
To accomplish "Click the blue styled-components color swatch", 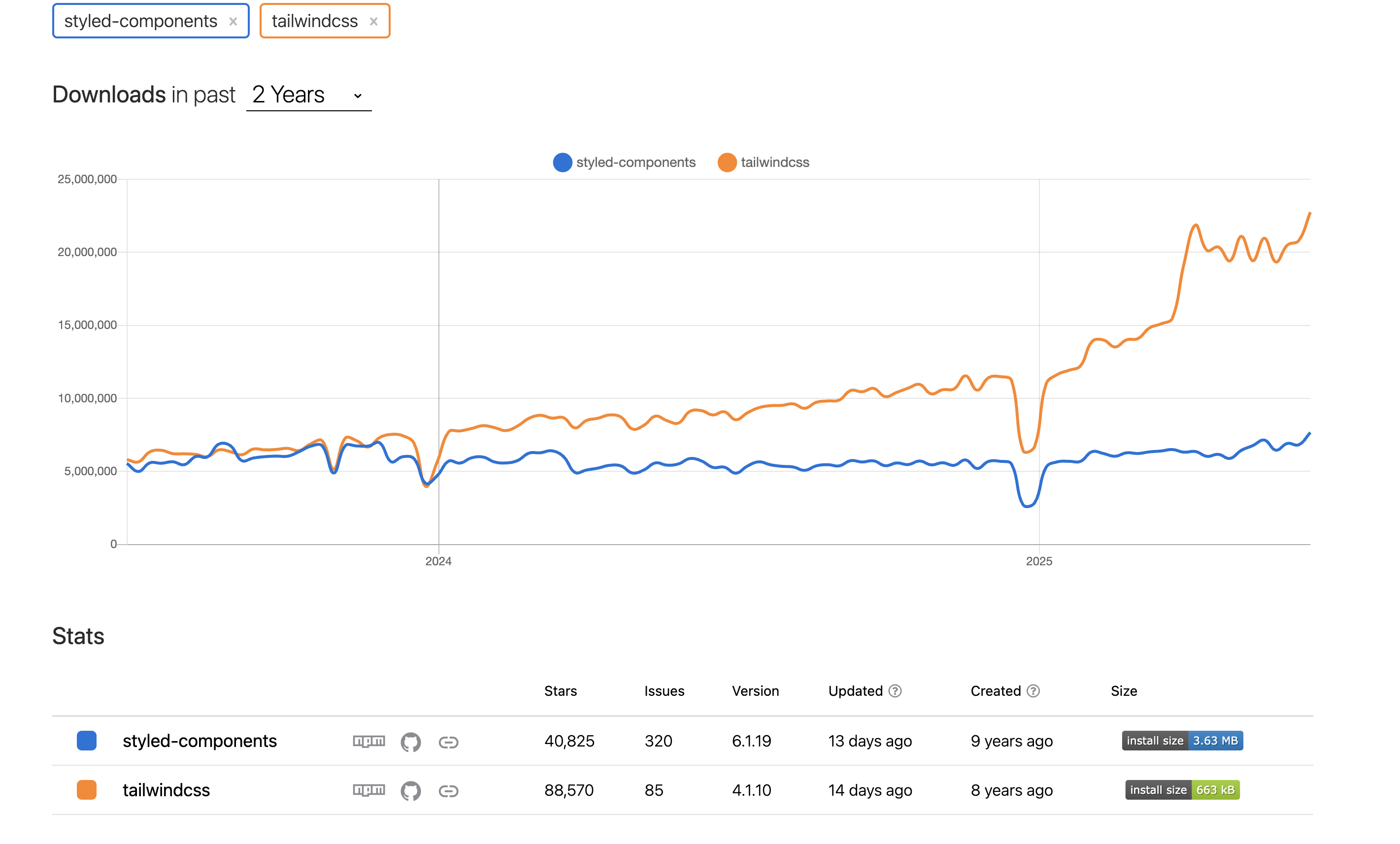I will [x=86, y=741].
